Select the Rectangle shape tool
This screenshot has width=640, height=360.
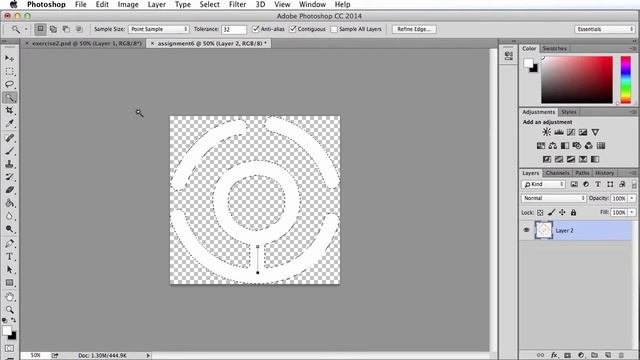[9, 283]
